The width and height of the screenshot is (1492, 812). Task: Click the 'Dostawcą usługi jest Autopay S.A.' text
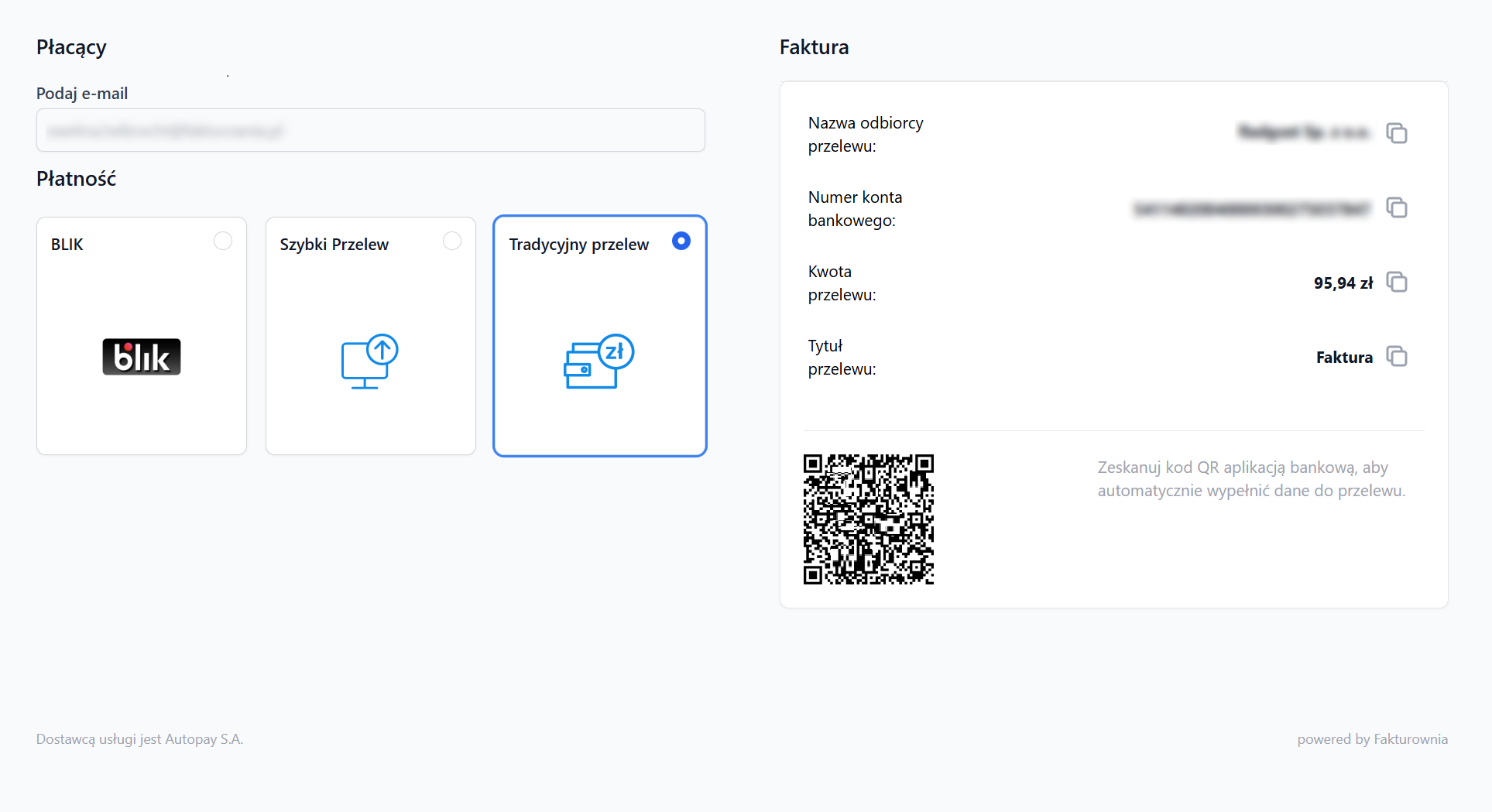click(139, 739)
